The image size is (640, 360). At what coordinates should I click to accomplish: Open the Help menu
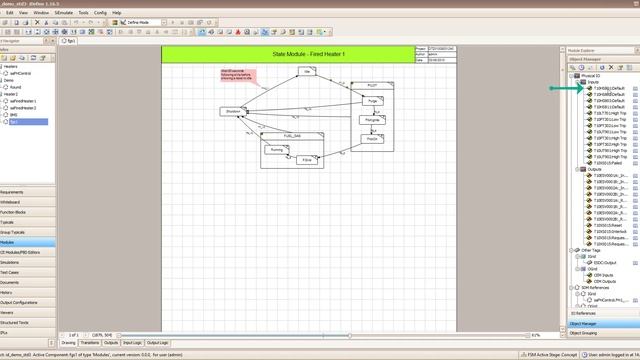click(116, 13)
